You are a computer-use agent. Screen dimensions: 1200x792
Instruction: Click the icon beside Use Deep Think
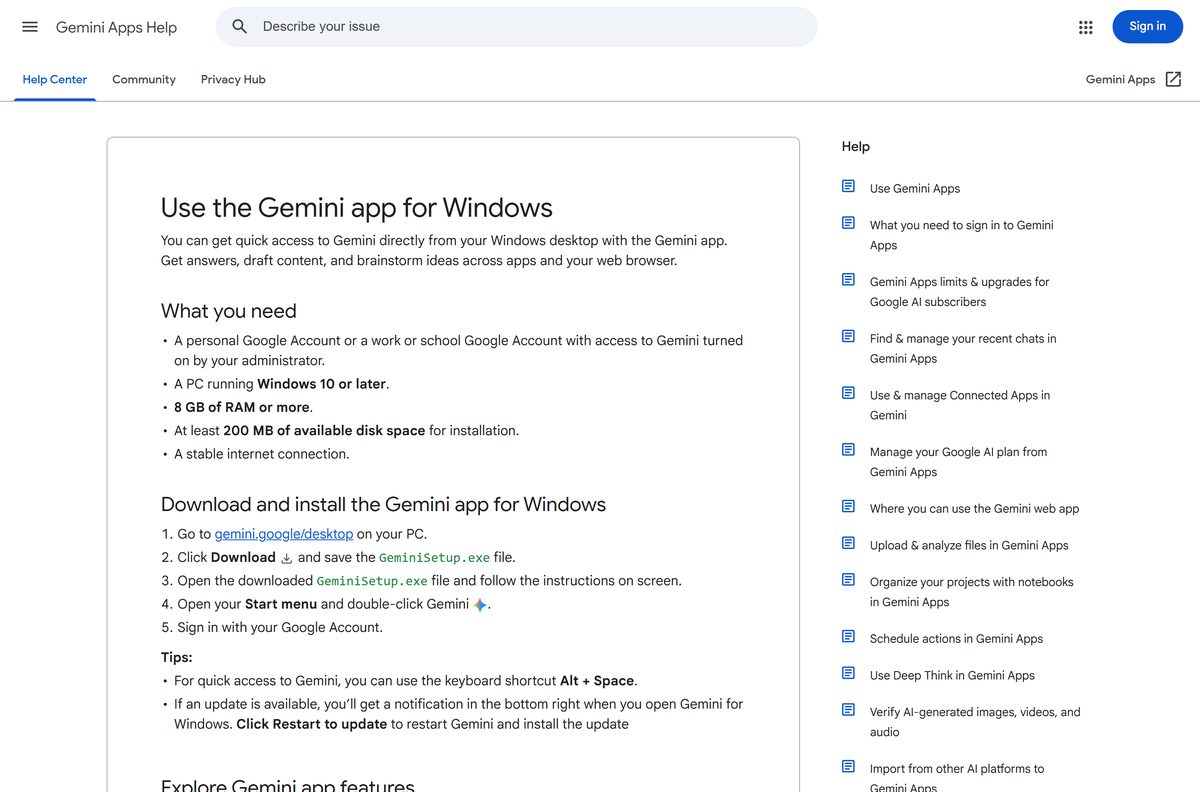[x=848, y=674]
